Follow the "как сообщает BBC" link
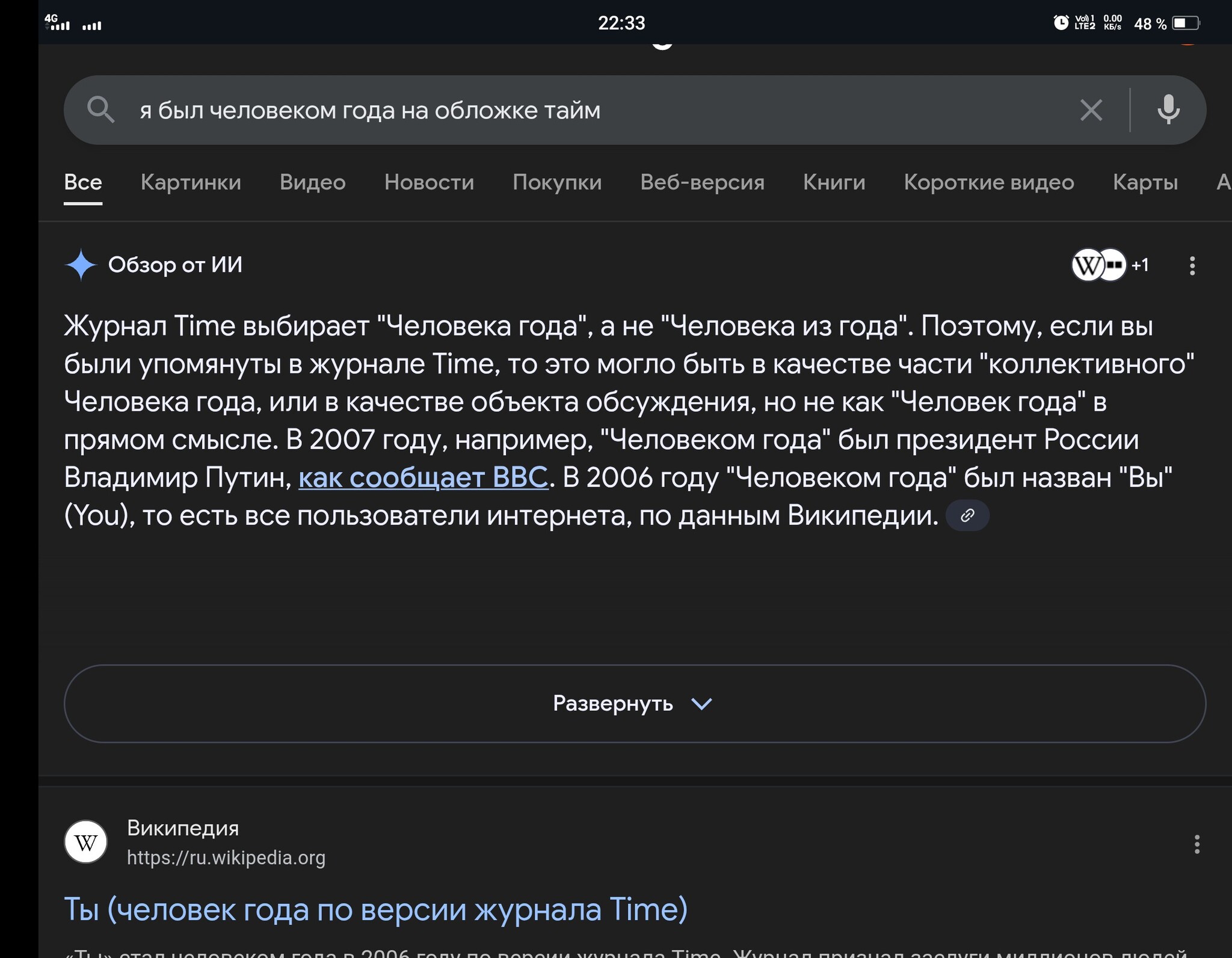Image resolution: width=1232 pixels, height=958 pixels. 423,477
